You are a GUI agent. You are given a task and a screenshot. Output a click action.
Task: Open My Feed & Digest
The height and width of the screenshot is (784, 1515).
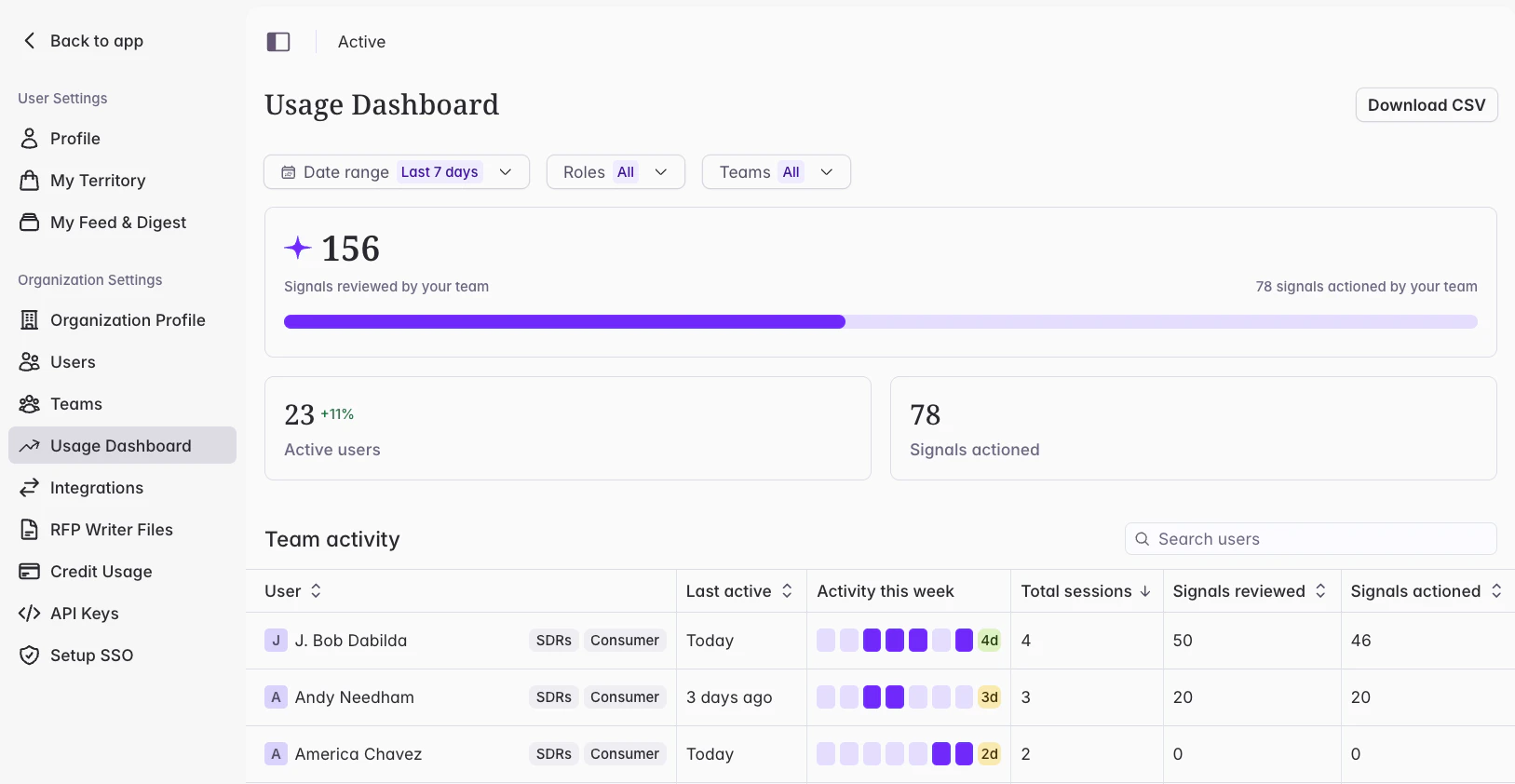122,222
